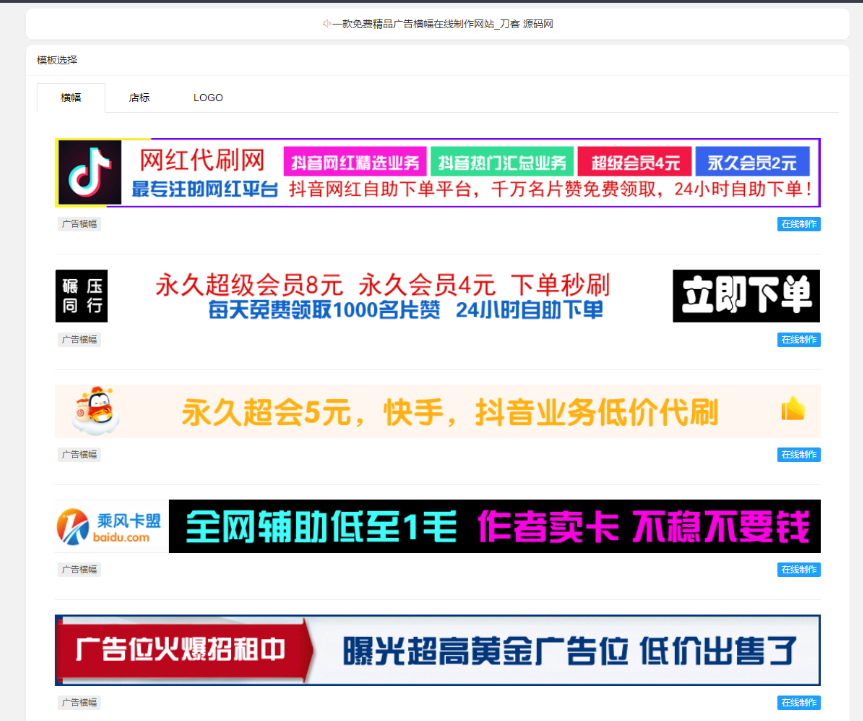The image size is (863, 721).
Task: Click 在线制作 under the 网红代刷网 banner
Action: (x=799, y=224)
